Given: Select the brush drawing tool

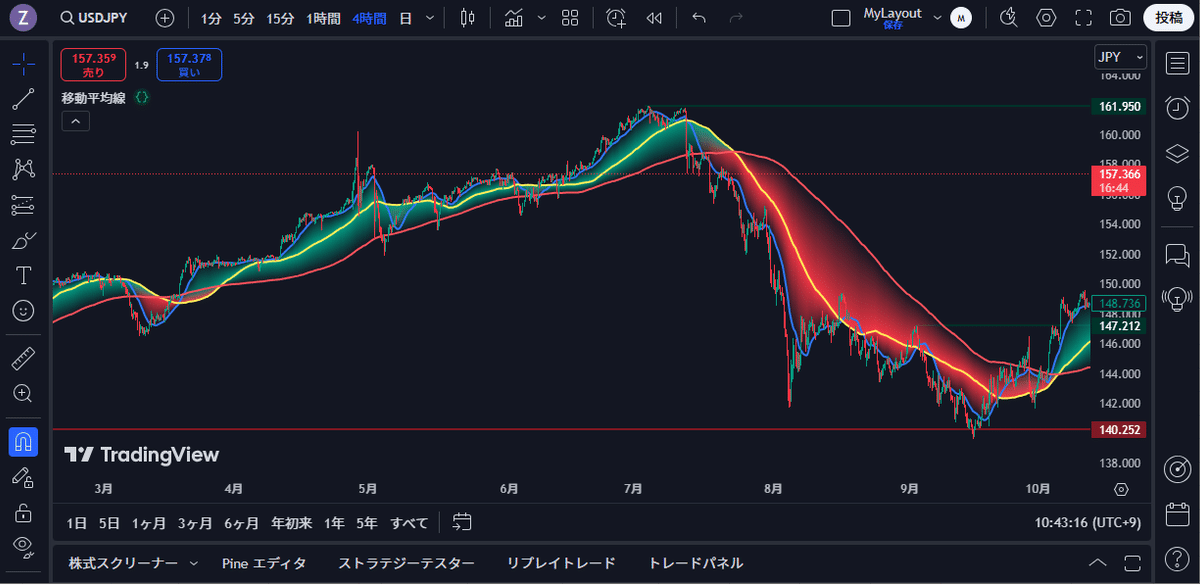Looking at the screenshot, I should point(23,240).
